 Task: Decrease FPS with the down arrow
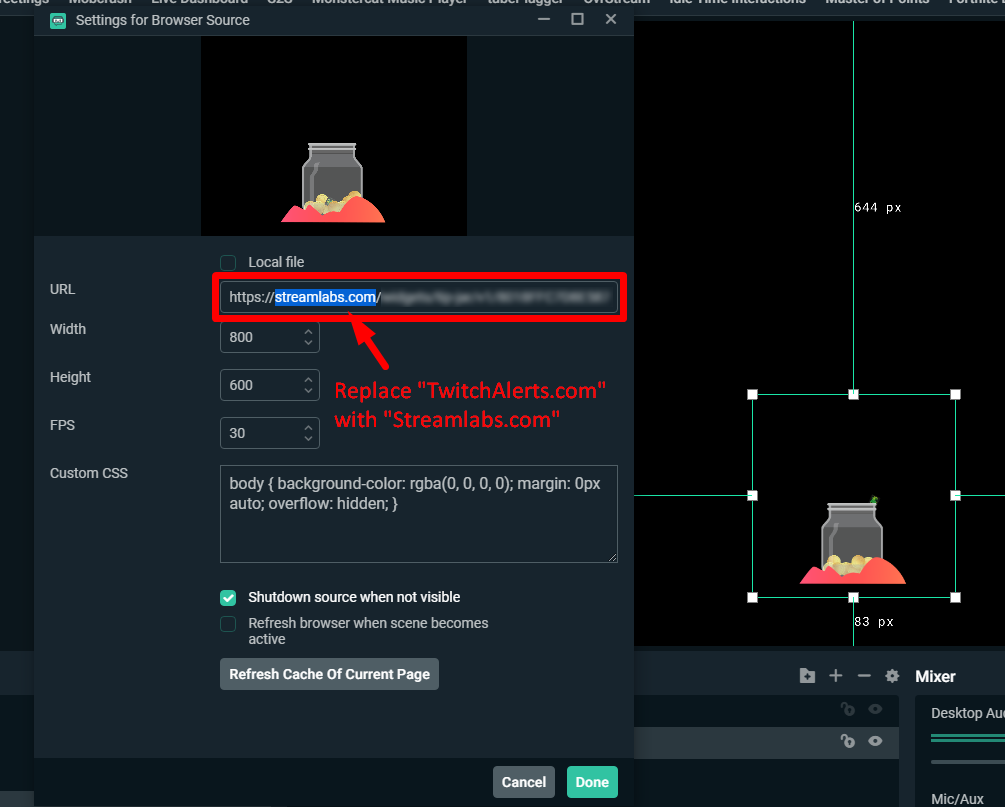click(x=308, y=439)
